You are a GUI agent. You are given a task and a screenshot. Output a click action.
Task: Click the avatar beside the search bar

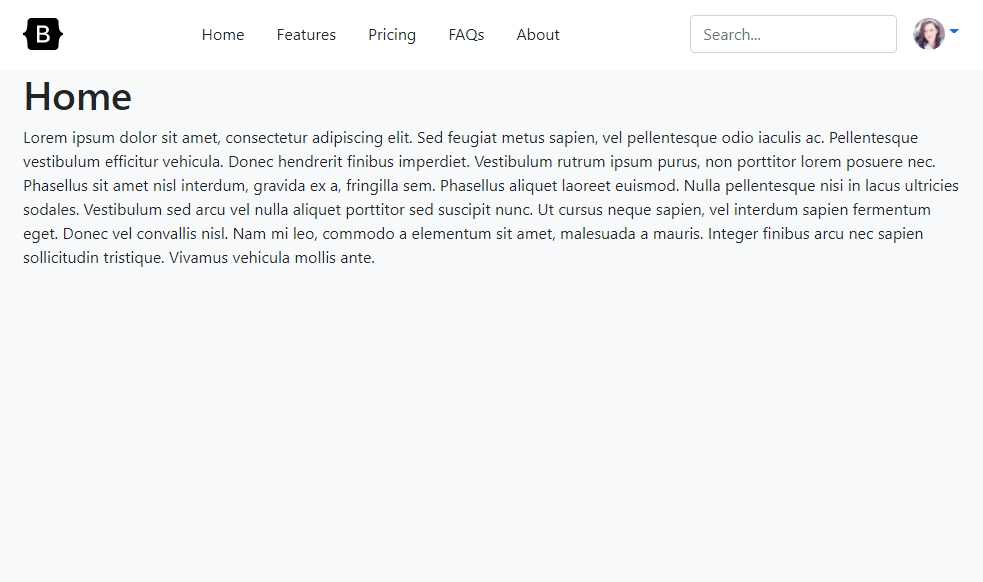pos(927,33)
